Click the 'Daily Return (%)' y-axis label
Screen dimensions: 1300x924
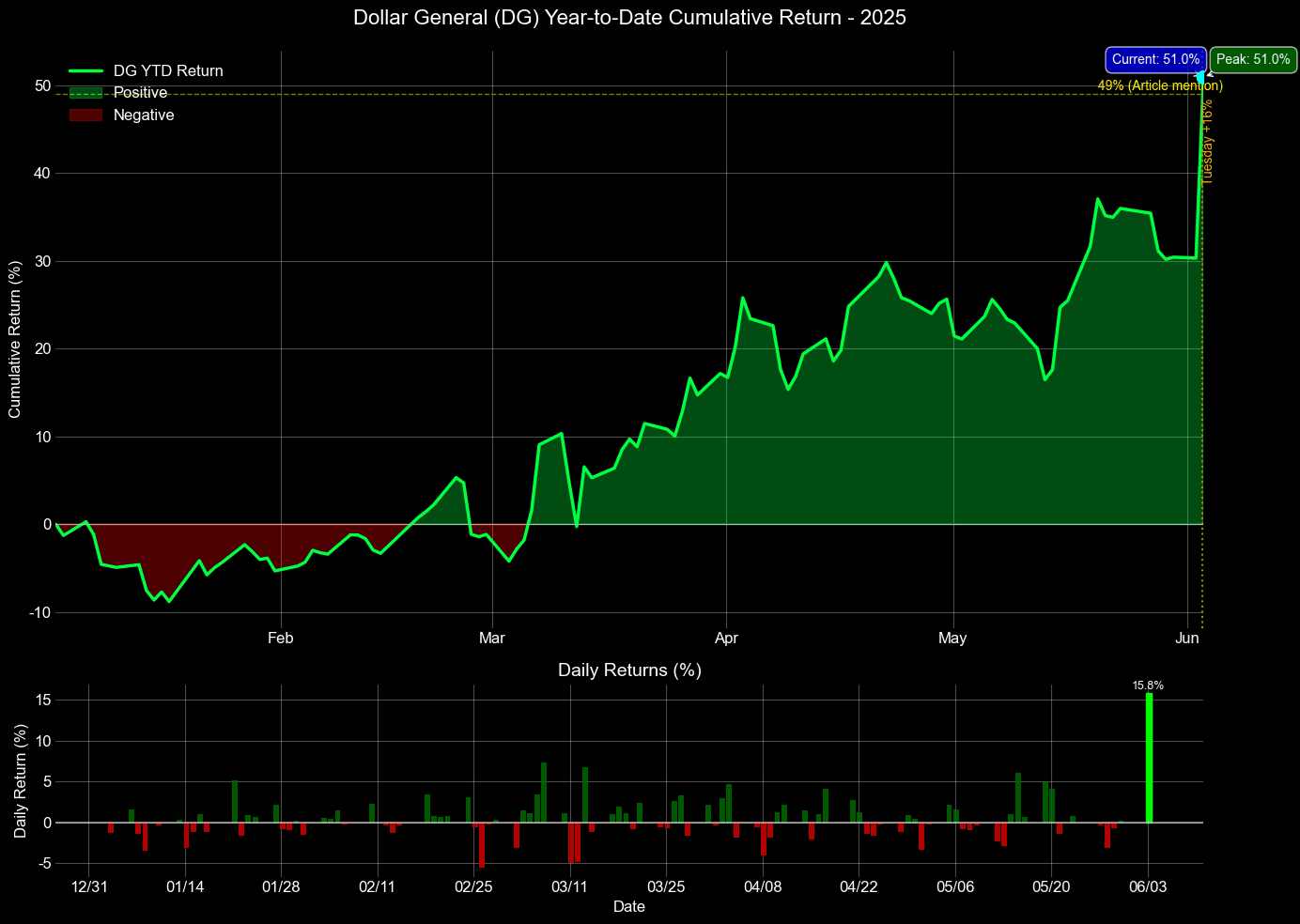20,781
